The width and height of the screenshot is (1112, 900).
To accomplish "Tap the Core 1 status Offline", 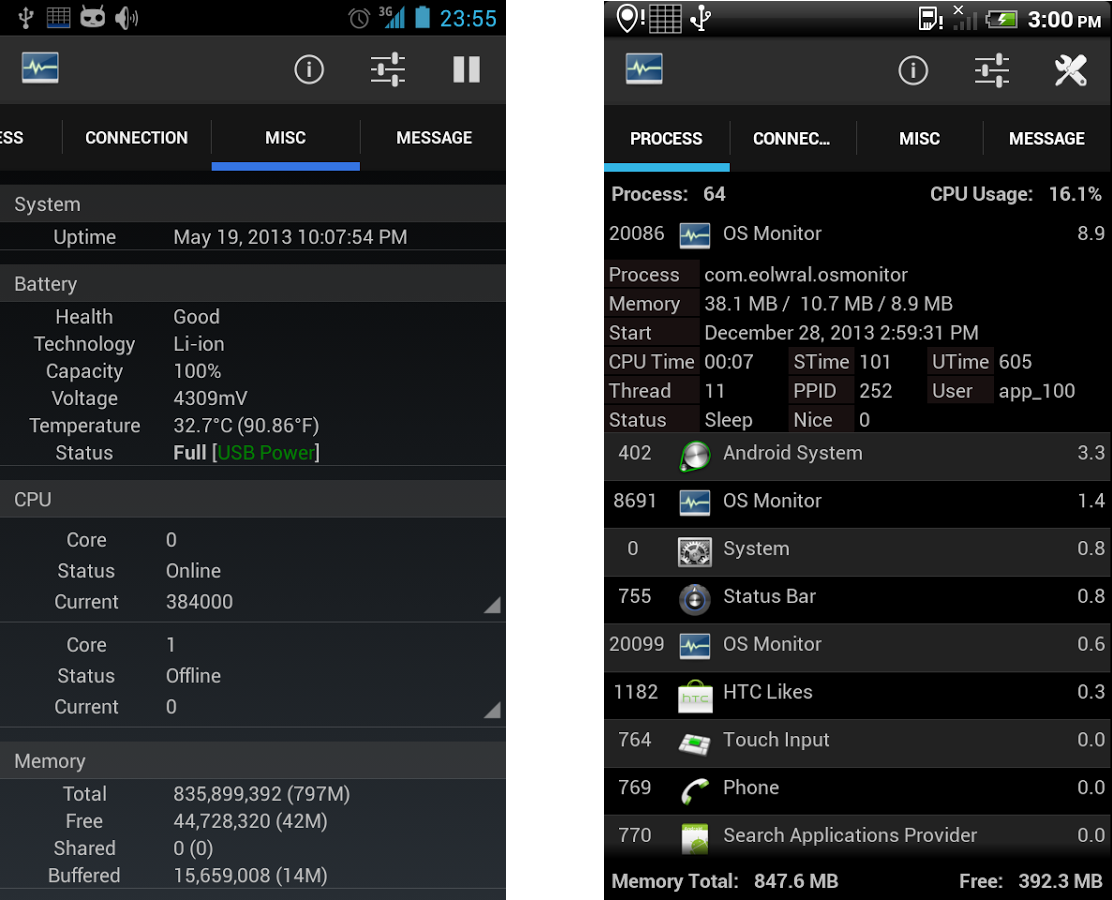I will (x=193, y=676).
